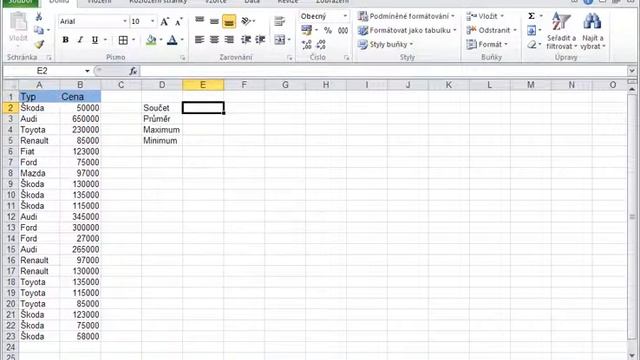
Task: Decrease decimal places
Action: [321, 44]
